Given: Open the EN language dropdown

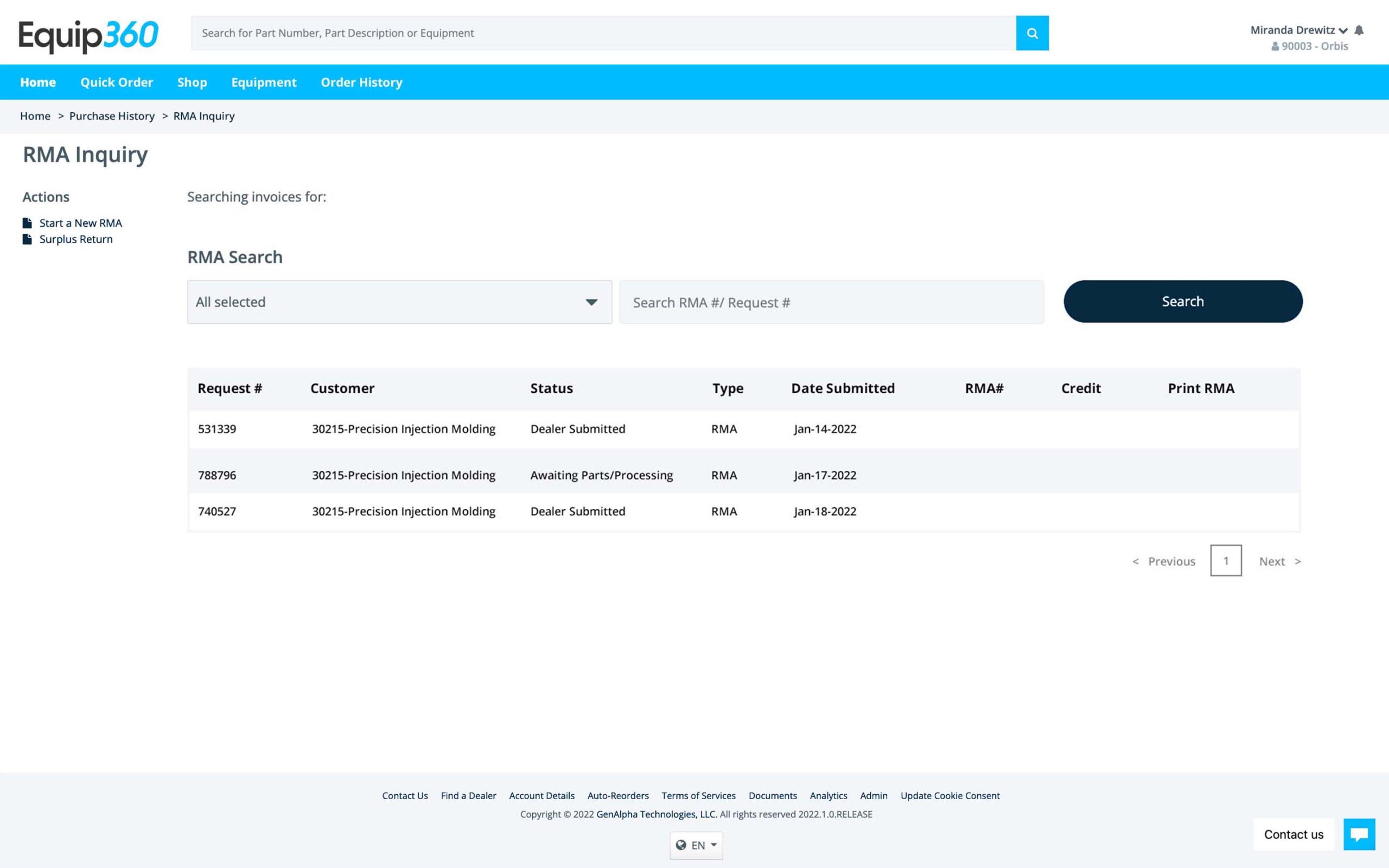Looking at the screenshot, I should [696, 845].
